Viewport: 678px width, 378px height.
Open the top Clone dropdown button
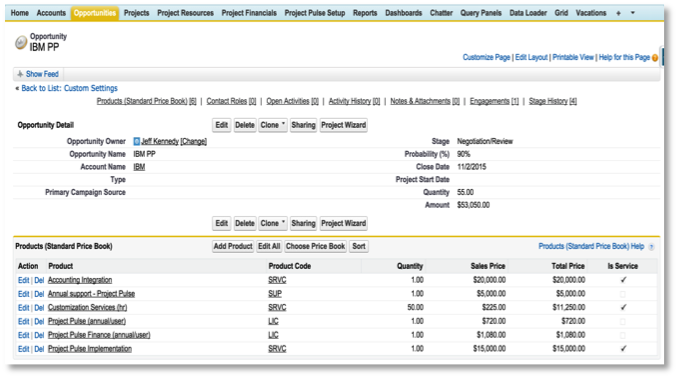[x=273, y=125]
